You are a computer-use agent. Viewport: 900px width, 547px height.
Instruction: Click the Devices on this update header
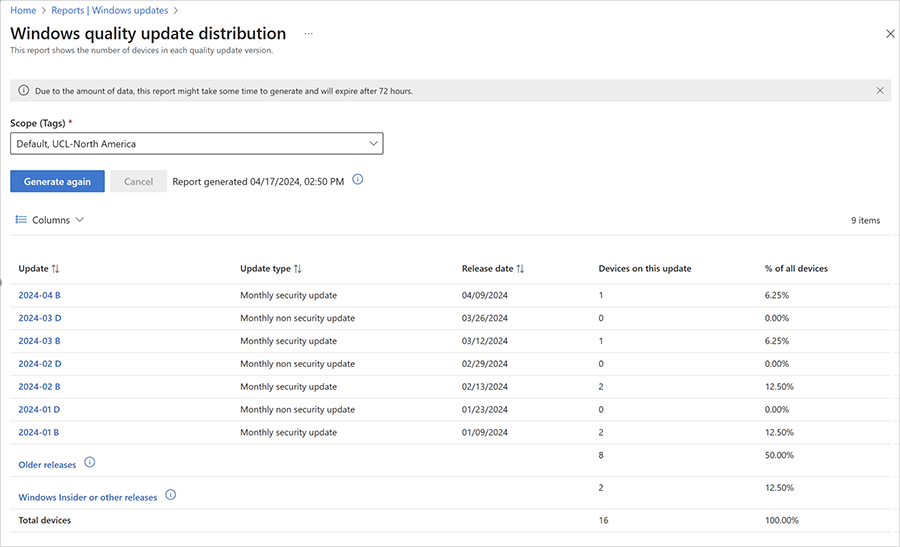pos(645,269)
